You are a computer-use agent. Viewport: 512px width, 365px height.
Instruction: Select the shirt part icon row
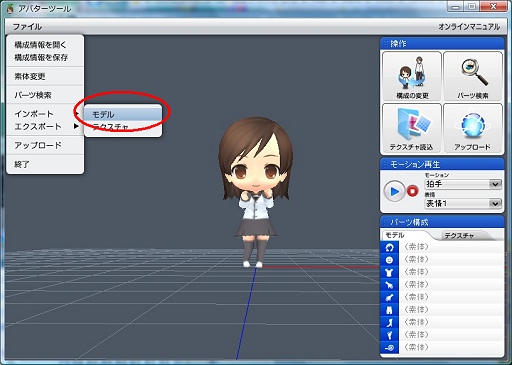(x=442, y=272)
